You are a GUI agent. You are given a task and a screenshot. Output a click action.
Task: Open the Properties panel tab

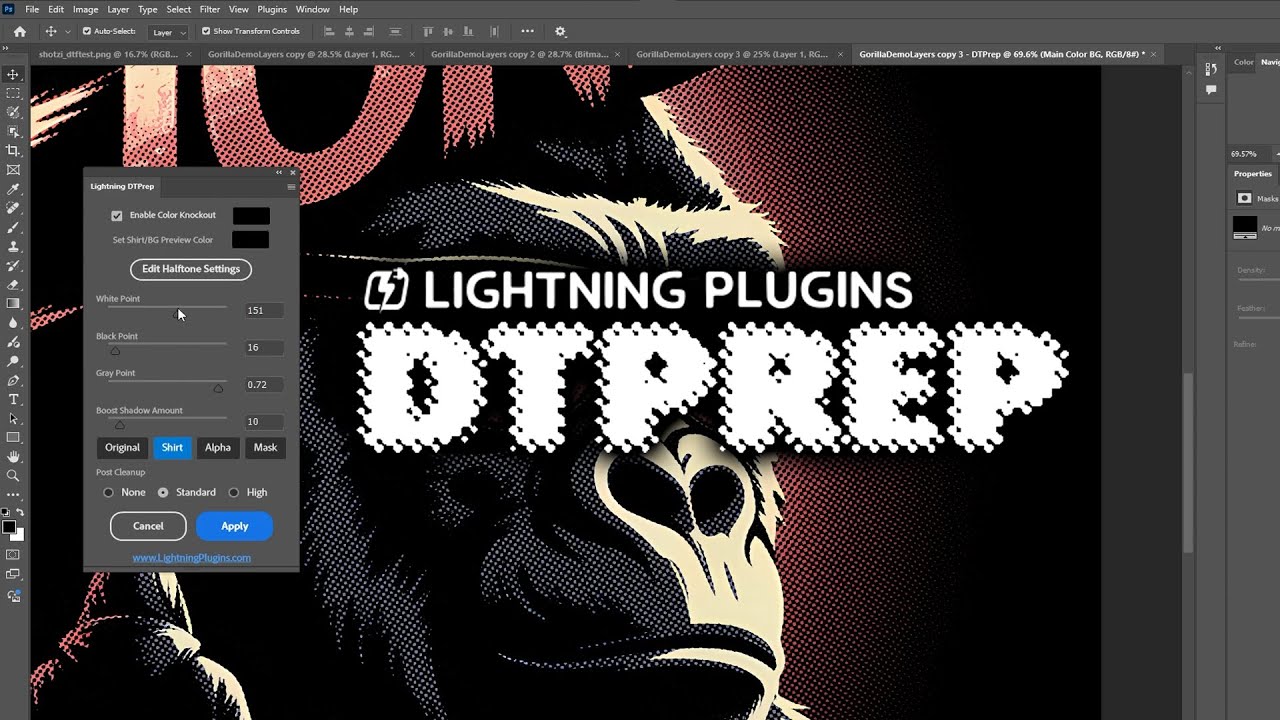point(1253,174)
